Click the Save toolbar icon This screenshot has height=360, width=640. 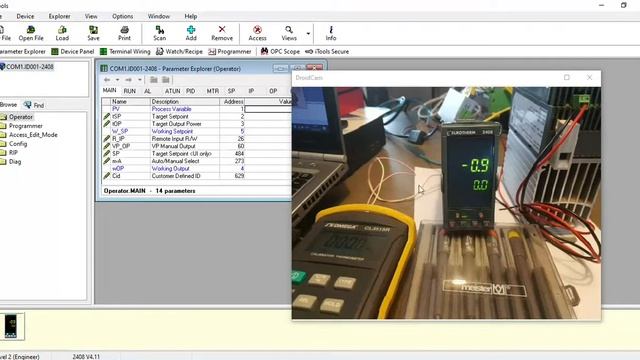coord(93,33)
